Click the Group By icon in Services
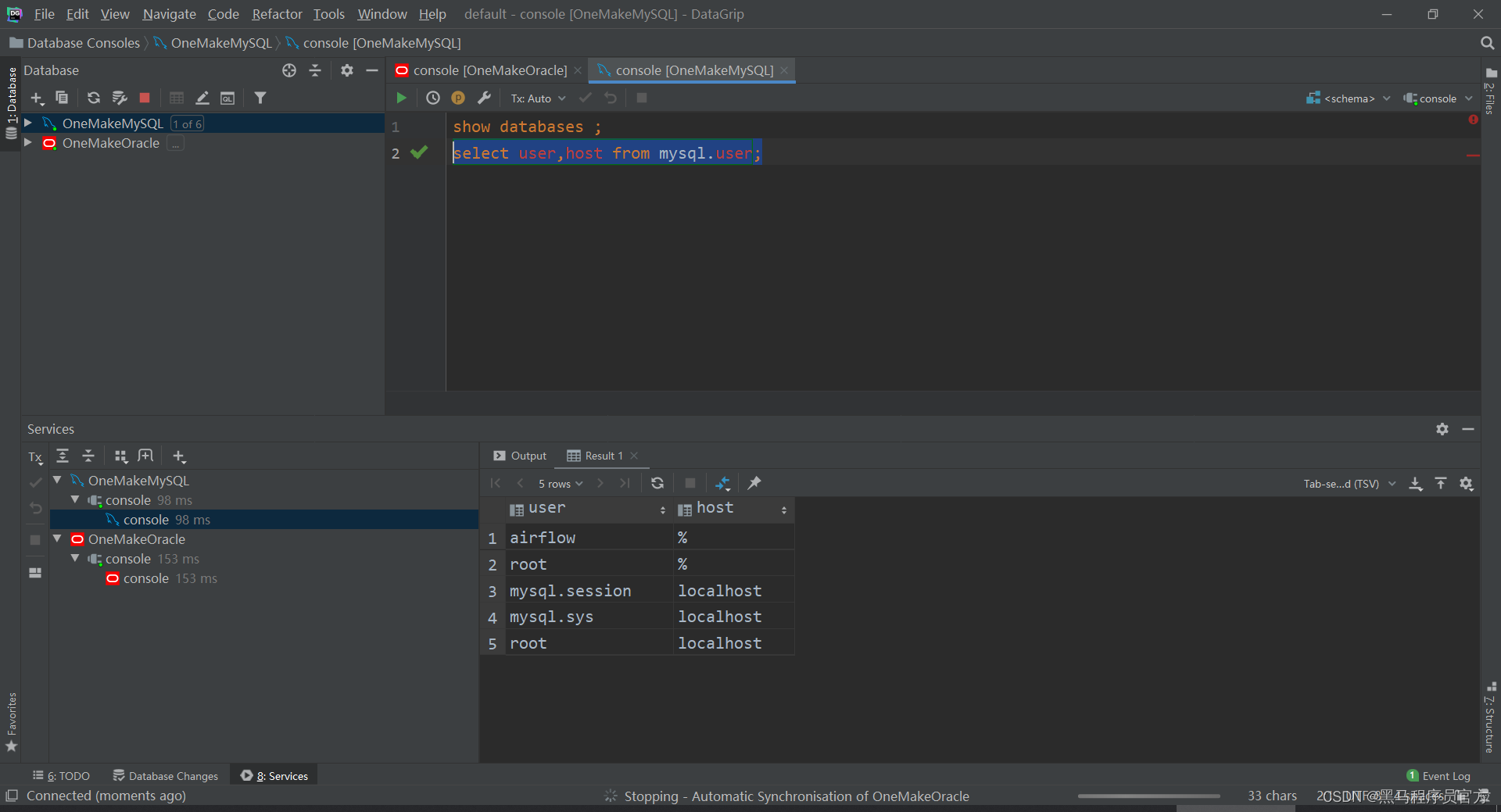Viewport: 1501px width, 812px height. pos(120,456)
